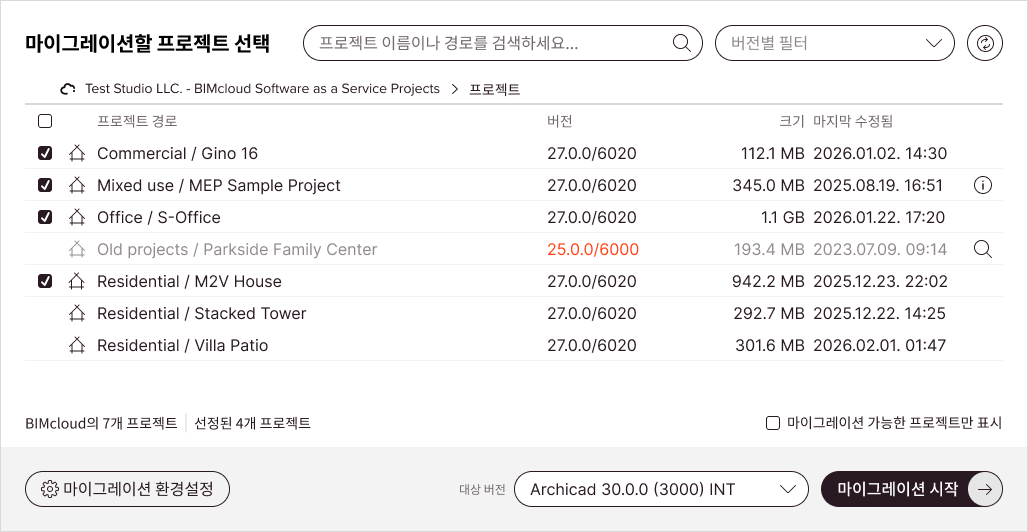Uncheck Commercial / Gino 16 checkbox

click(45, 153)
